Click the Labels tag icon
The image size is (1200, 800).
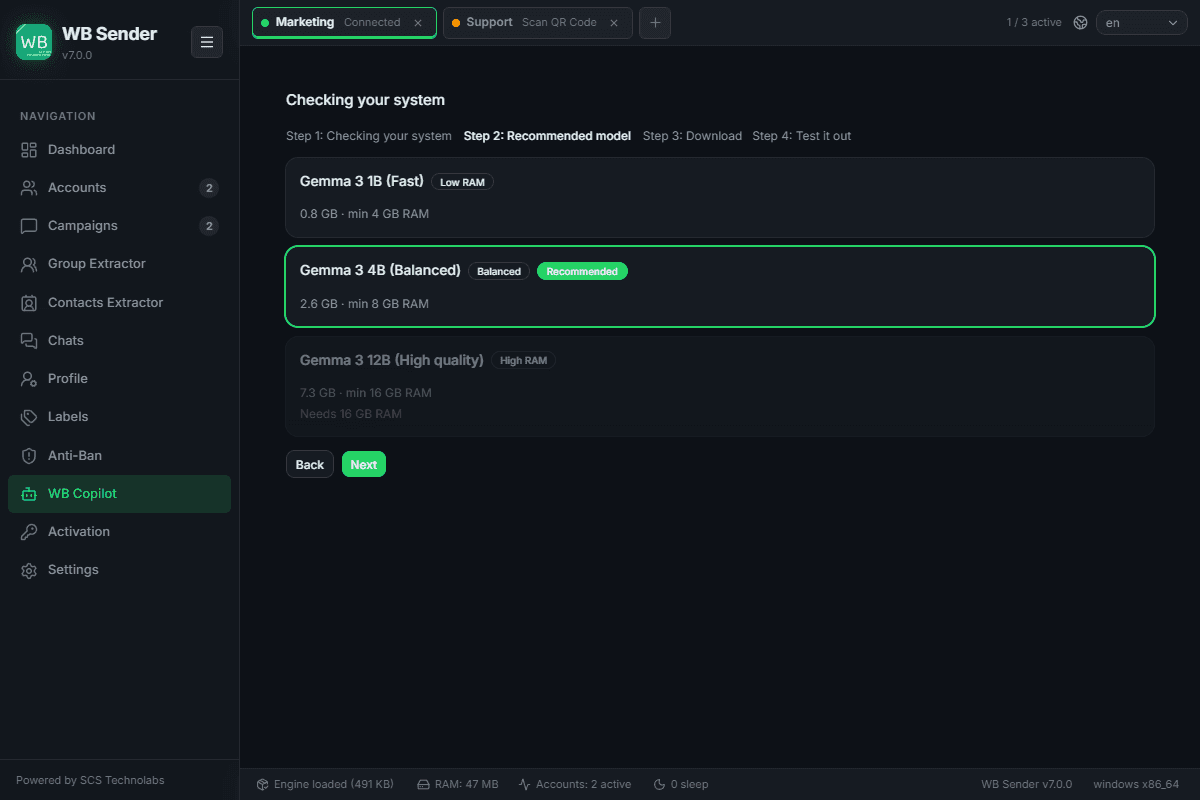(x=29, y=417)
